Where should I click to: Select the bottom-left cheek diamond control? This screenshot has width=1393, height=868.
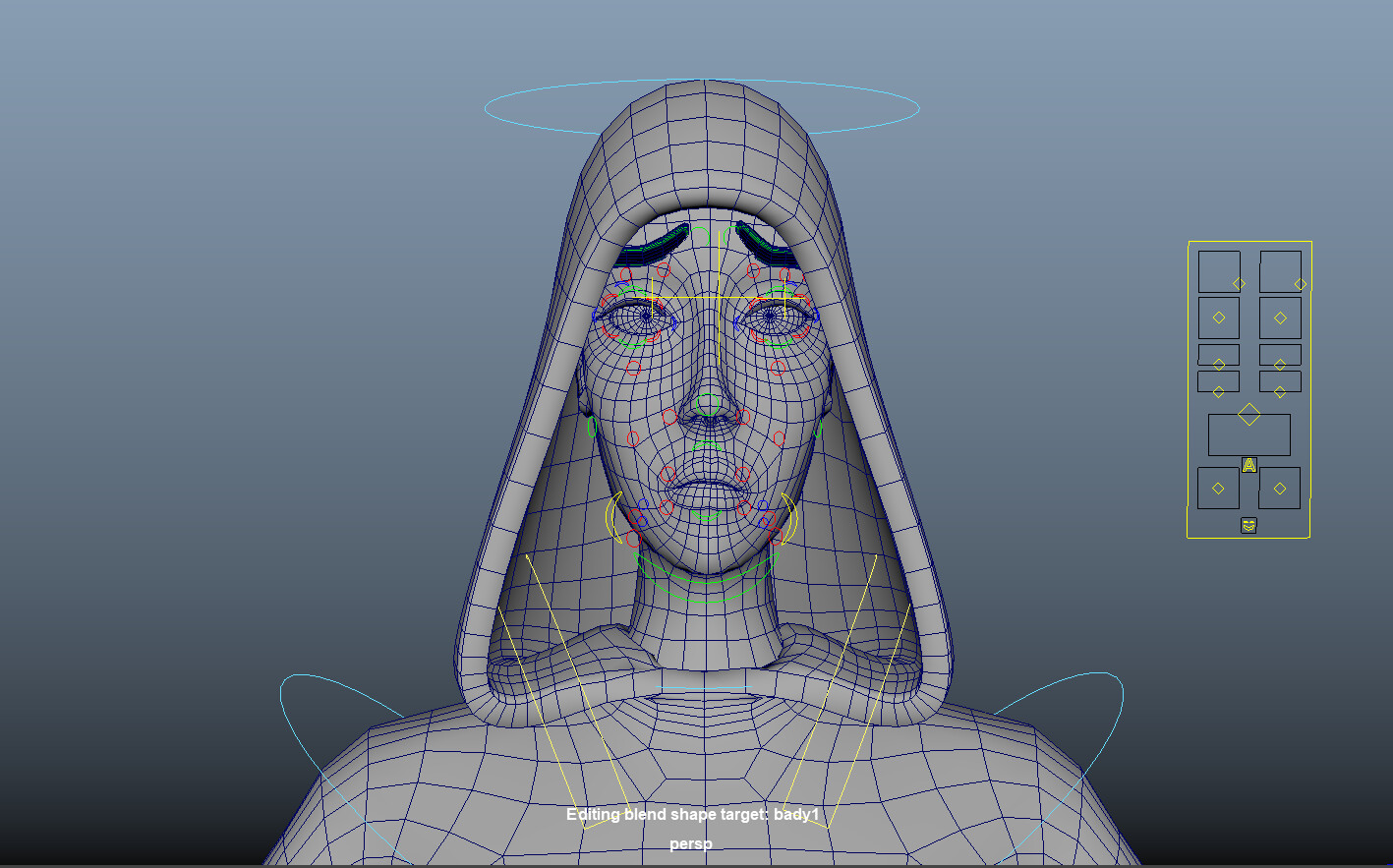1216,487
